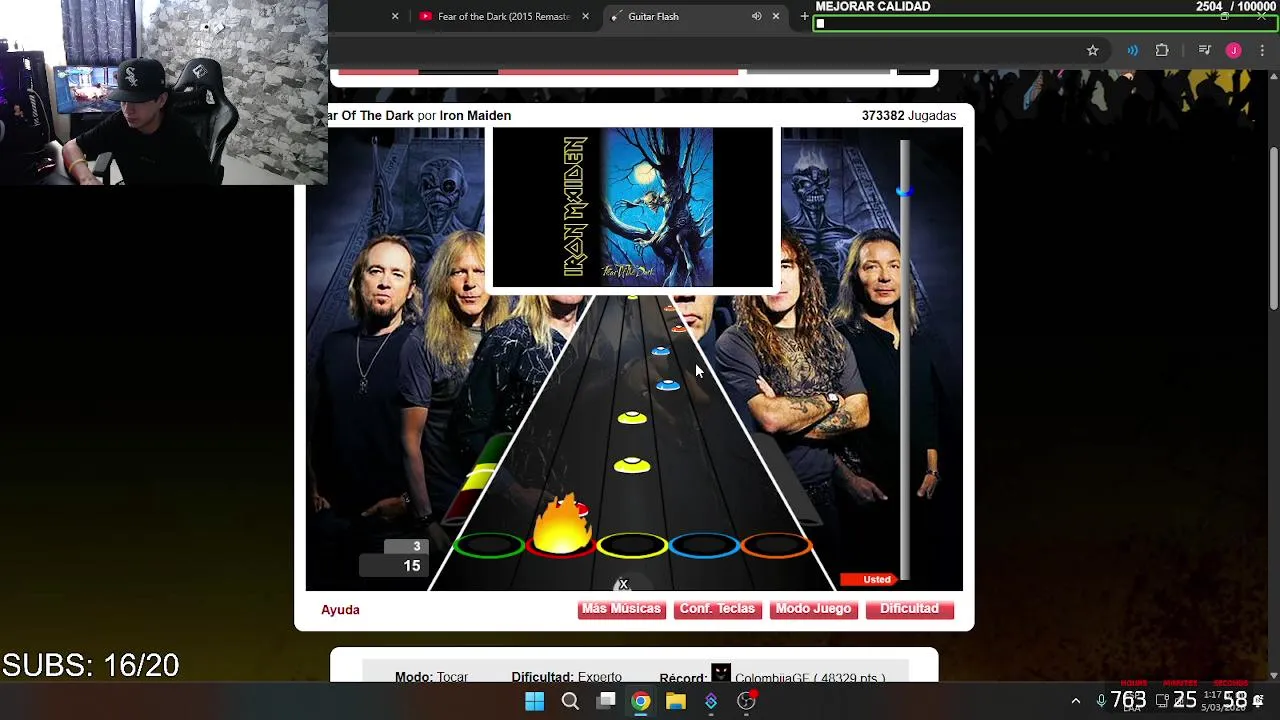The image size is (1280, 720).
Task: Open Google Chrome from the taskbar
Action: coord(641,701)
